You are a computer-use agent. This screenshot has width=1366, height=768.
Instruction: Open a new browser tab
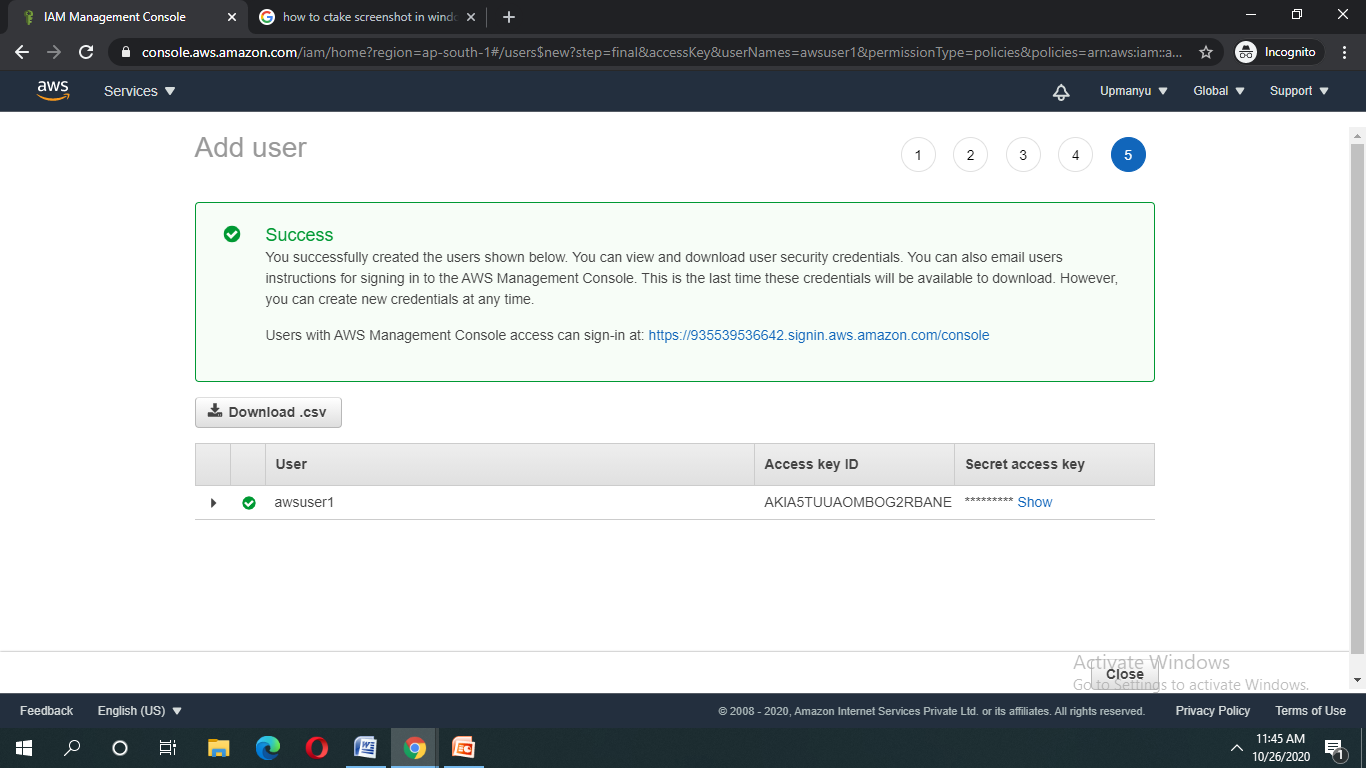tap(509, 17)
